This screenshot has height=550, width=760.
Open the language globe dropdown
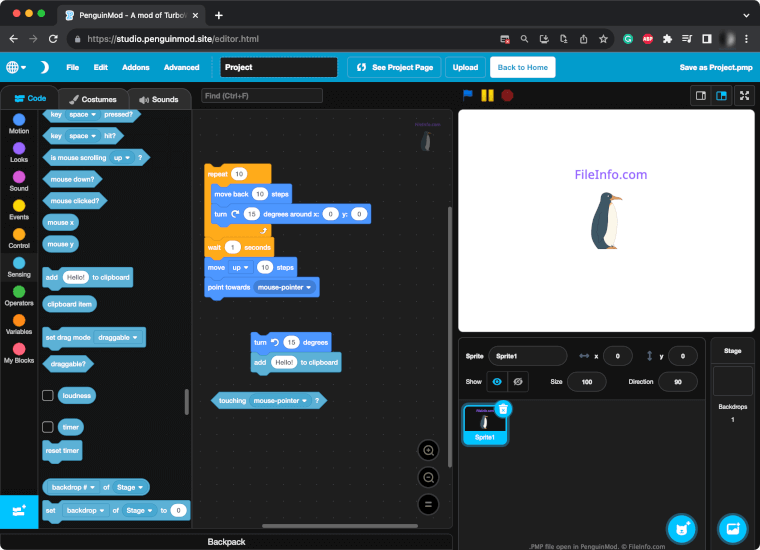(x=17, y=67)
